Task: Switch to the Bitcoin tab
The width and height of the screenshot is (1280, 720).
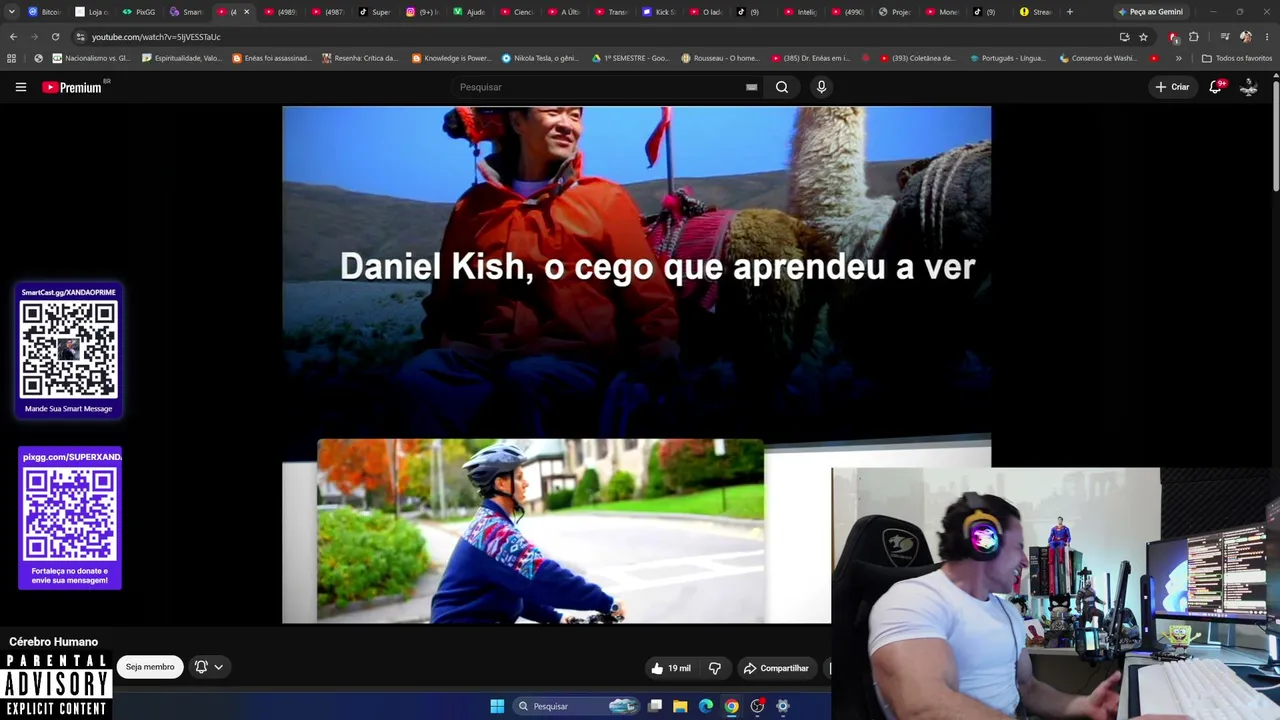Action: coord(44,12)
